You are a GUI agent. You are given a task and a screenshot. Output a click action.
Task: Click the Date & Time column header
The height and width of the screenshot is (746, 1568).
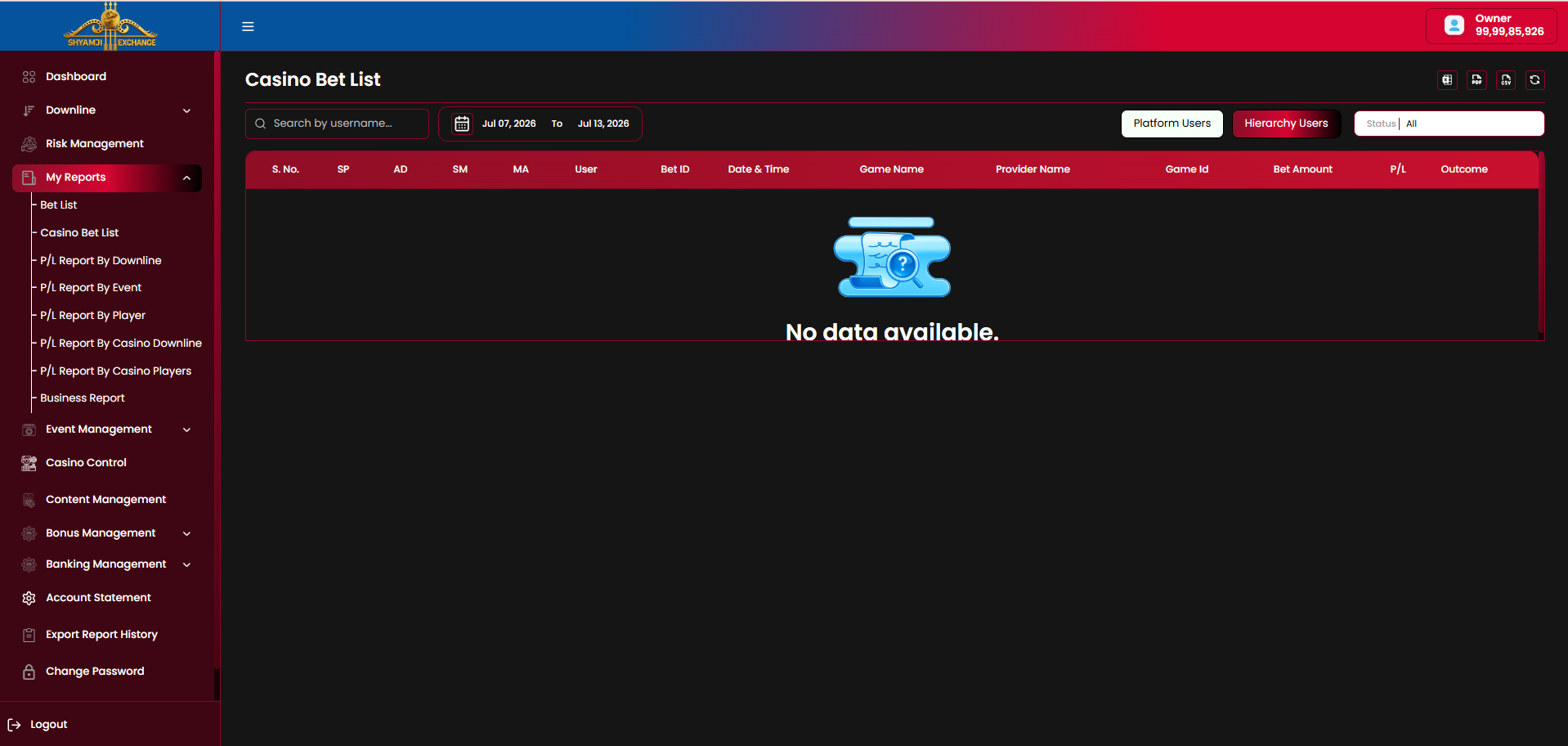(759, 169)
